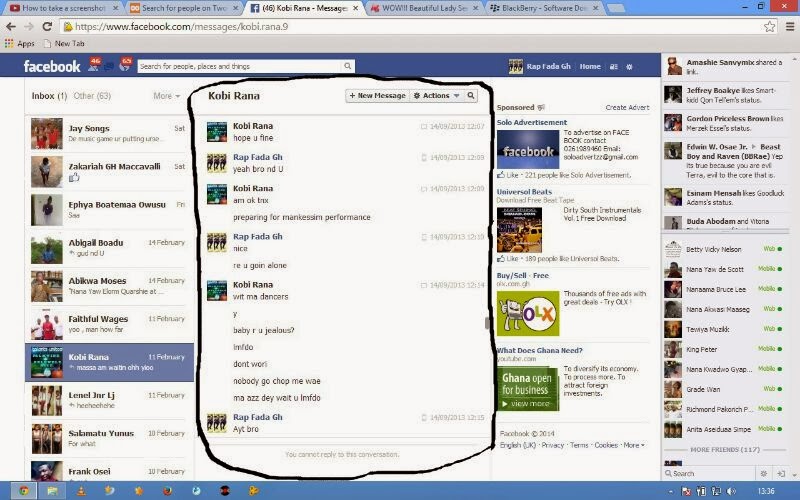
Task: Click the New Tab bookmark
Action: point(64,44)
